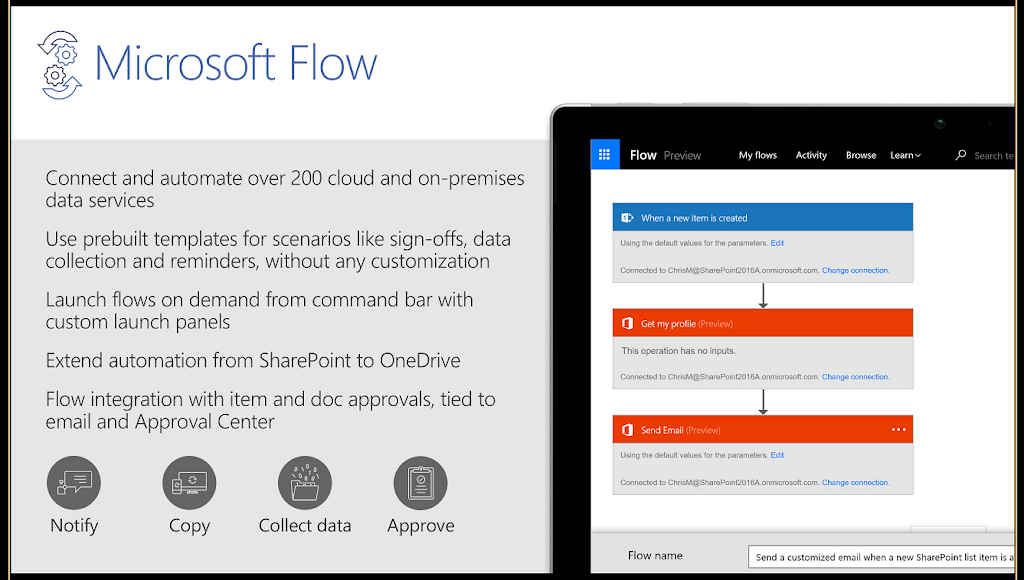This screenshot has height=580, width=1024.
Task: Click Office icon in 'Get my profile' step
Action: (x=627, y=323)
